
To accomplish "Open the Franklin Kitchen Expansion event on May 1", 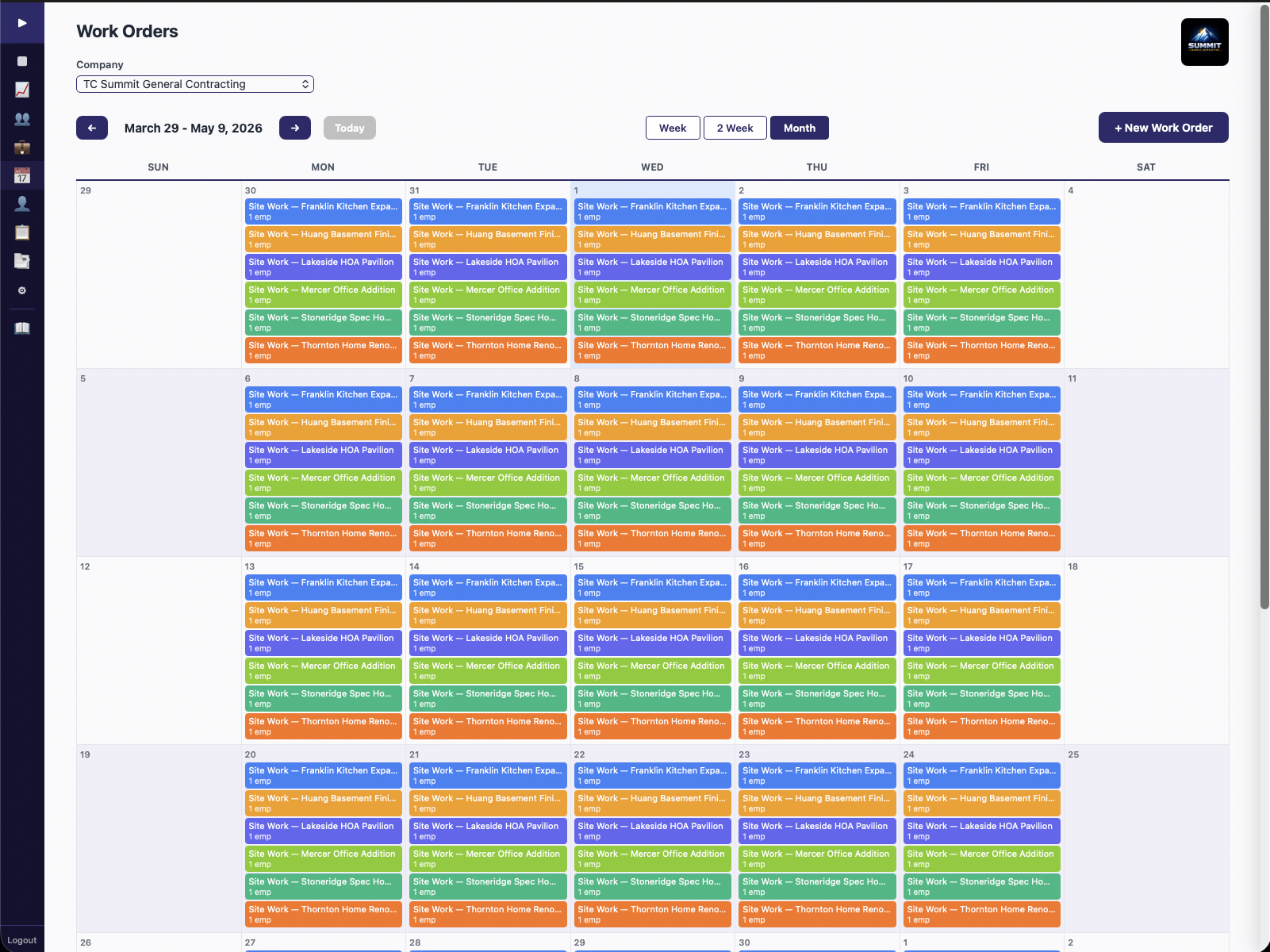I will click(652, 212).
